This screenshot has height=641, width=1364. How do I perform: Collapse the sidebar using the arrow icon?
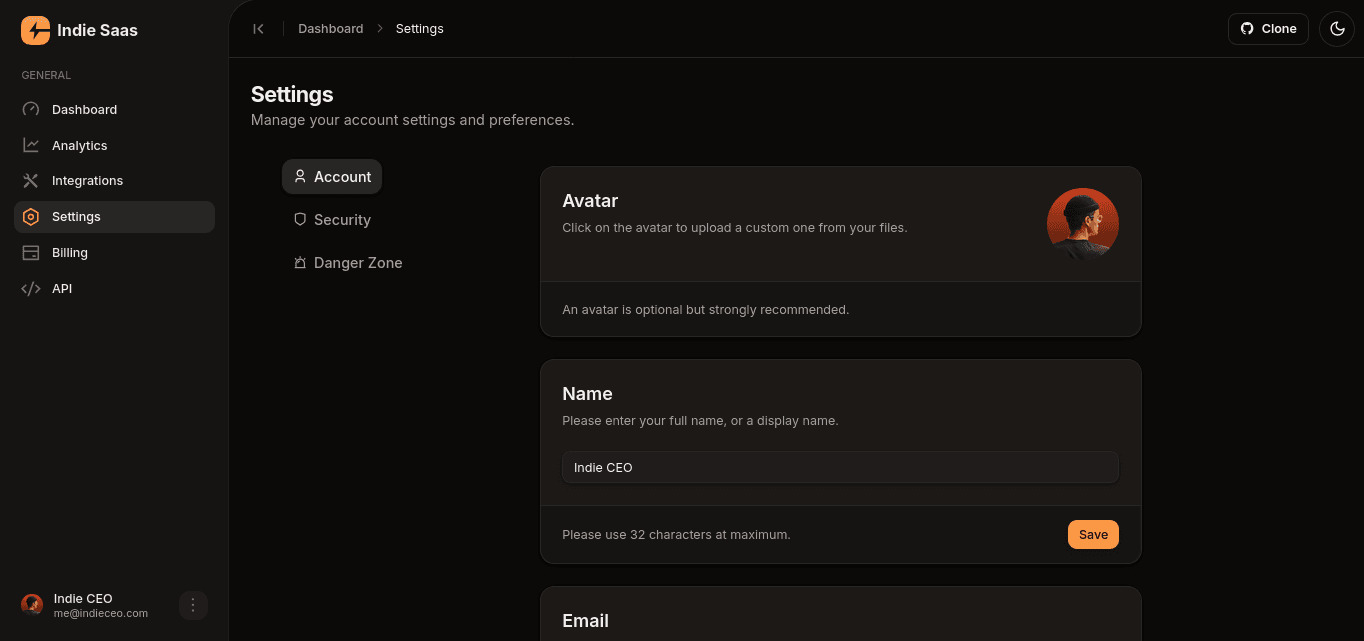258,28
